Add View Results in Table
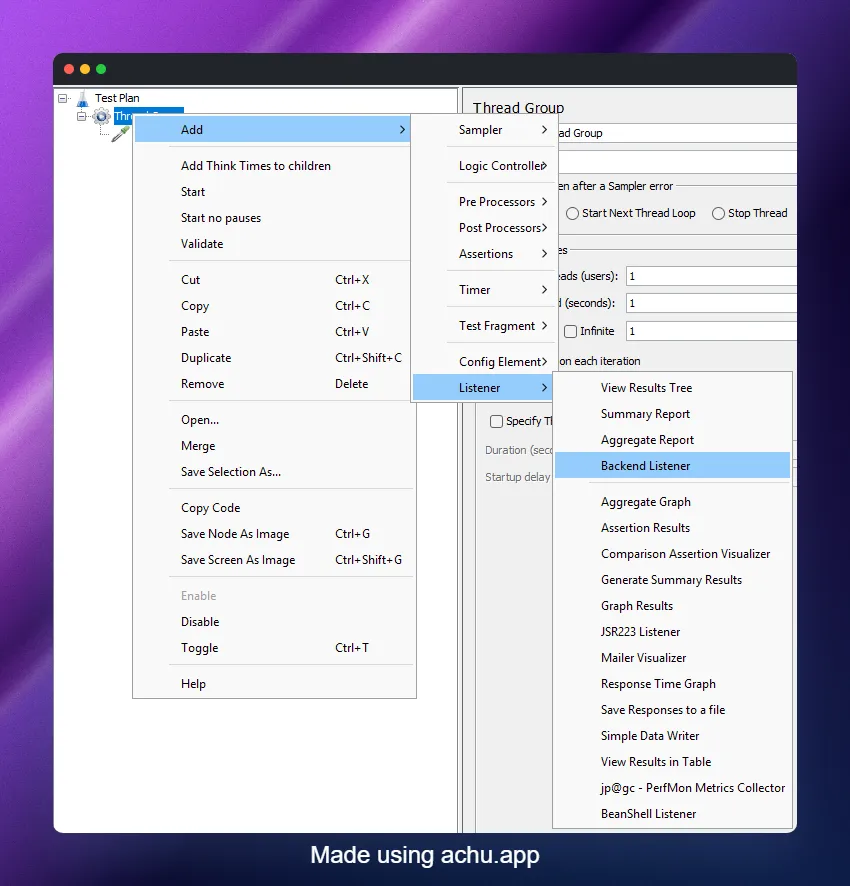Screen dimensions: 850x886 [x=673, y=762]
